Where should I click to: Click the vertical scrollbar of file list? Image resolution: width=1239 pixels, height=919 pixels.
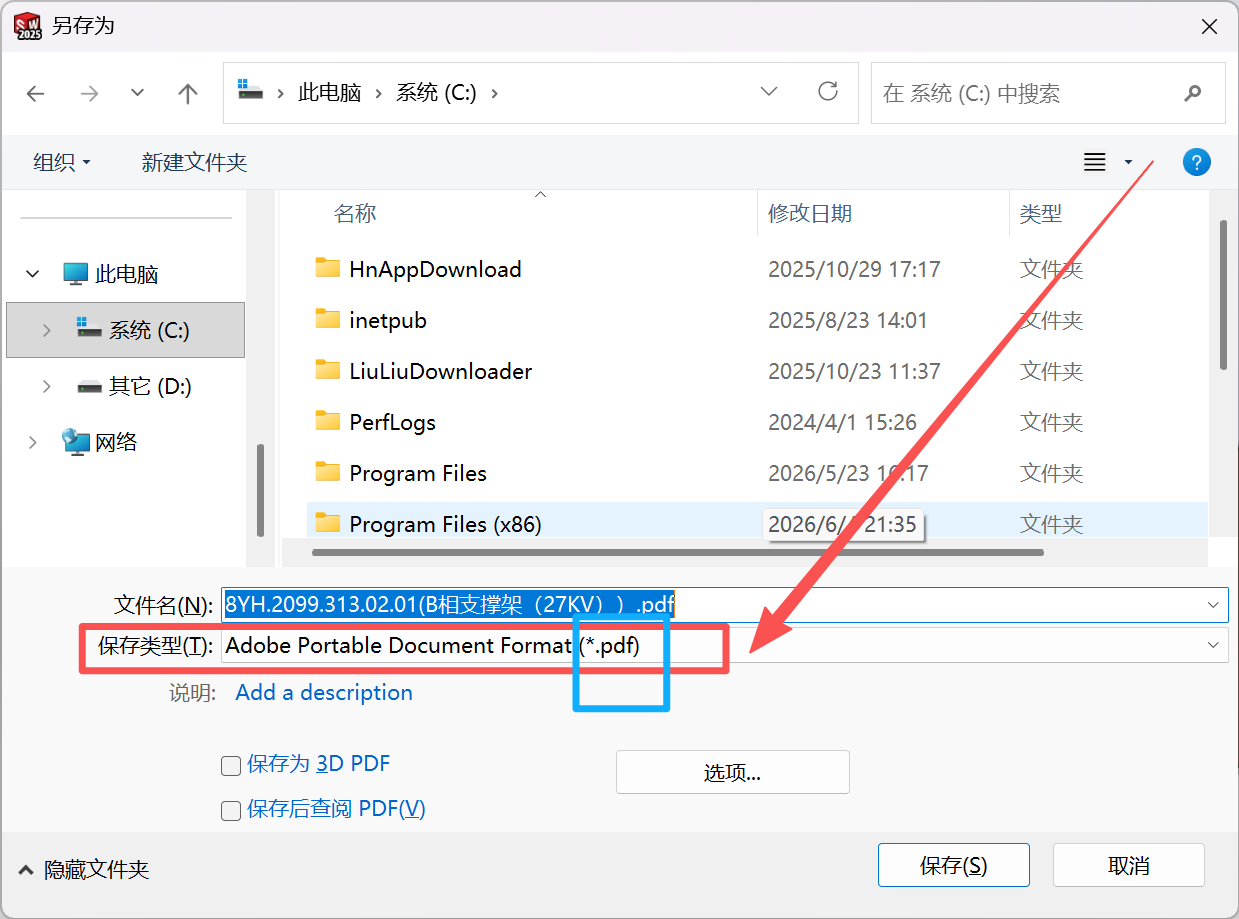point(1223,295)
